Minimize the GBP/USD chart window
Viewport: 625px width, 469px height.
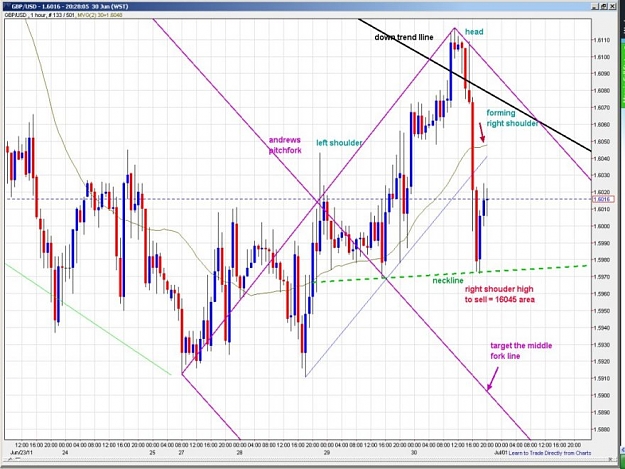tap(595, 6)
